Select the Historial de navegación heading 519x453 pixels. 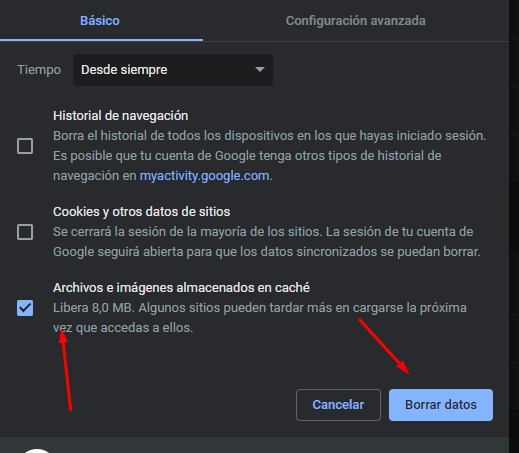pyautogui.click(x=120, y=116)
